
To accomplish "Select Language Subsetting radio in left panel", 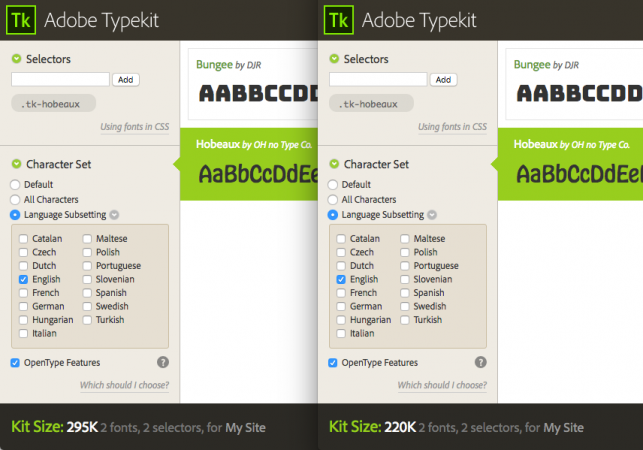I will click(x=15, y=215).
